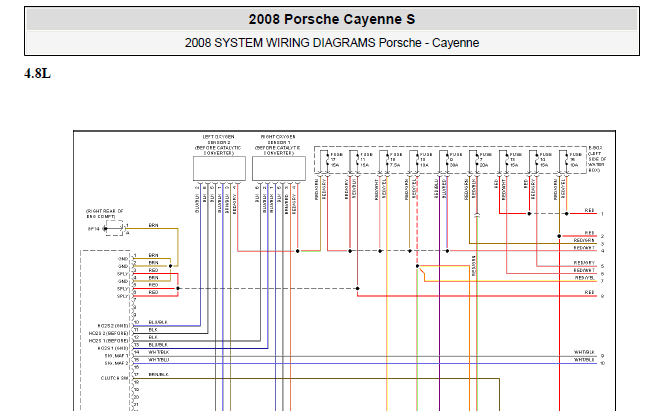Click the BRN label on the SP14 wire
This screenshot has width=667, height=411.
154,225
